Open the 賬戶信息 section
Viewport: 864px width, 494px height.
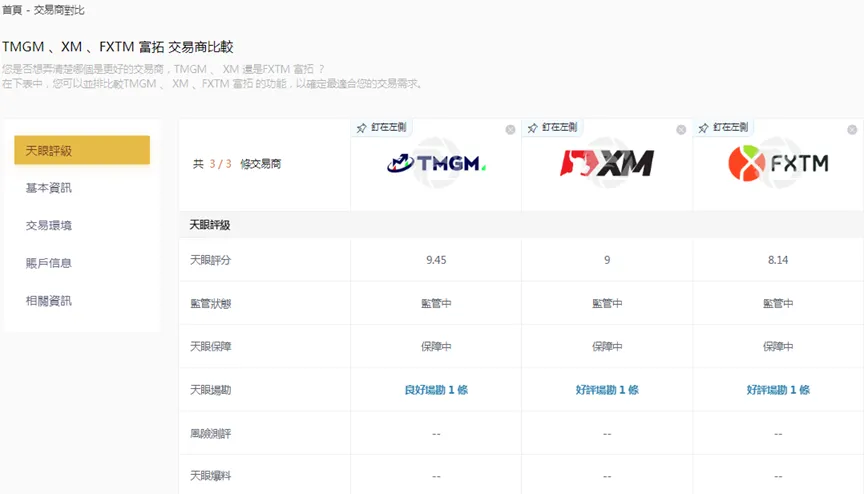[48, 263]
